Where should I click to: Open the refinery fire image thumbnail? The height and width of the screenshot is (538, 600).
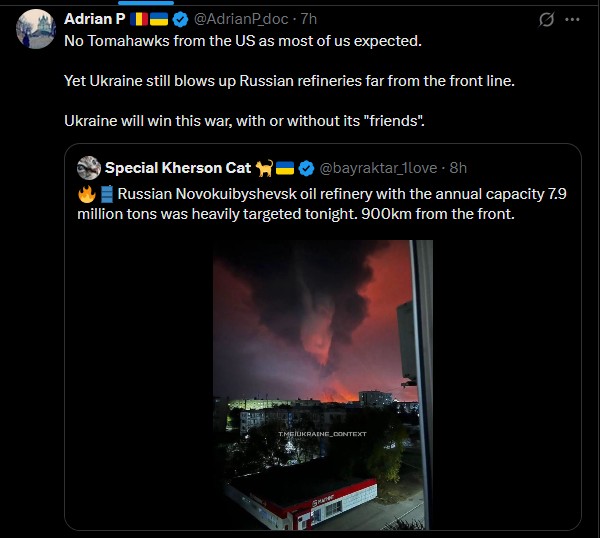(322, 385)
